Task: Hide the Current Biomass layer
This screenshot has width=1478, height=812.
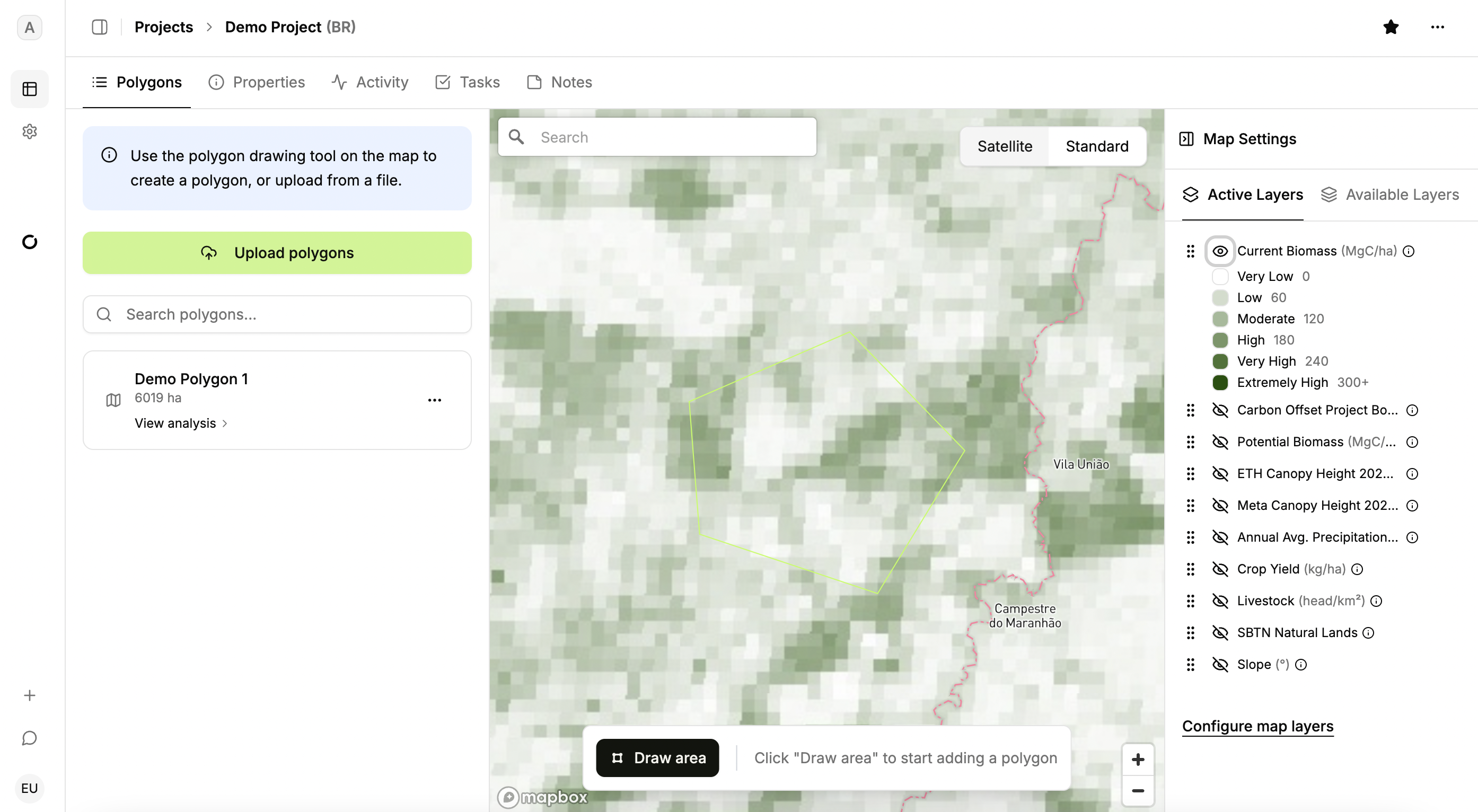Action: point(1220,251)
